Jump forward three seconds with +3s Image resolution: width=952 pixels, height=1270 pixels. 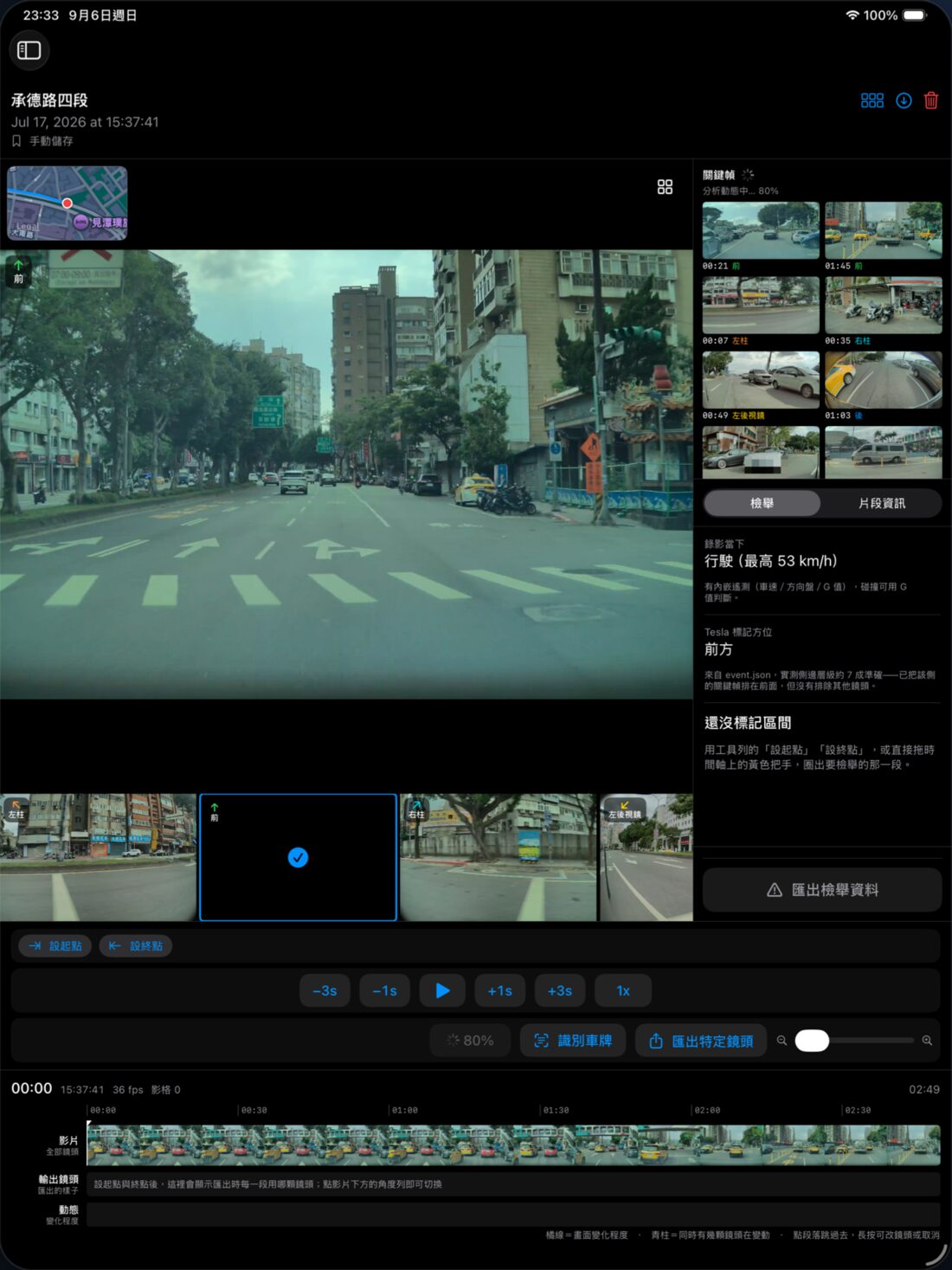(560, 990)
